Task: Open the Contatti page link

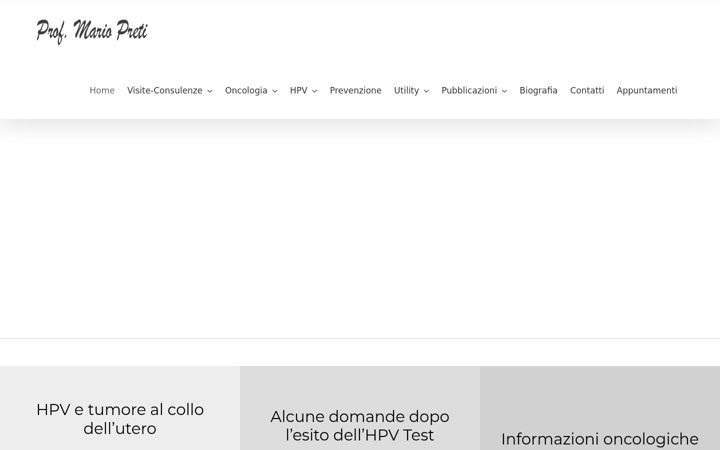Action: [587, 90]
